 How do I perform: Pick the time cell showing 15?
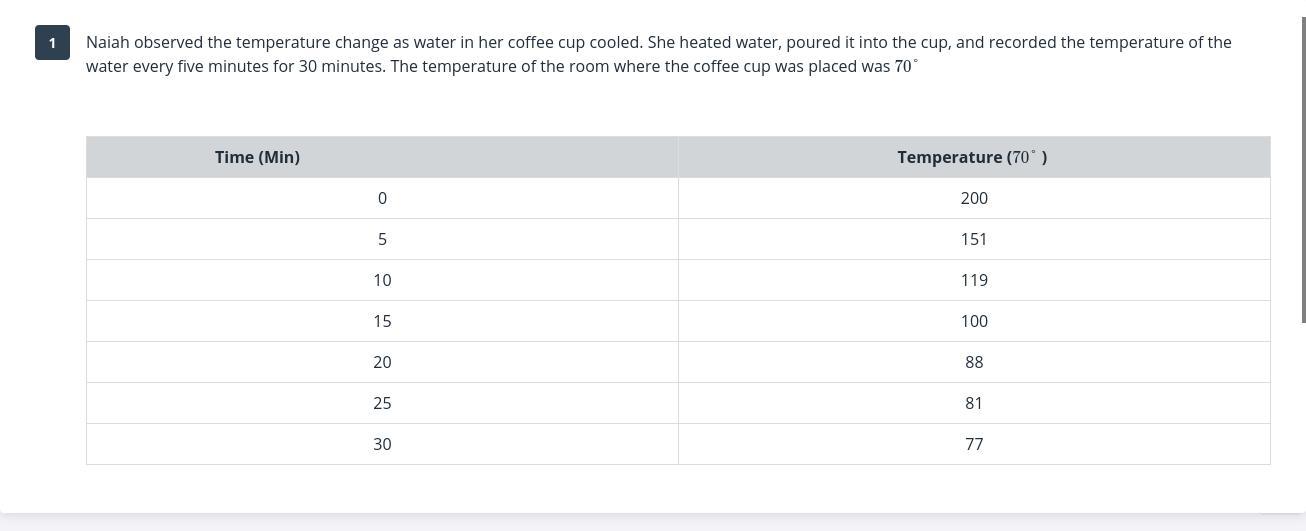point(382,321)
